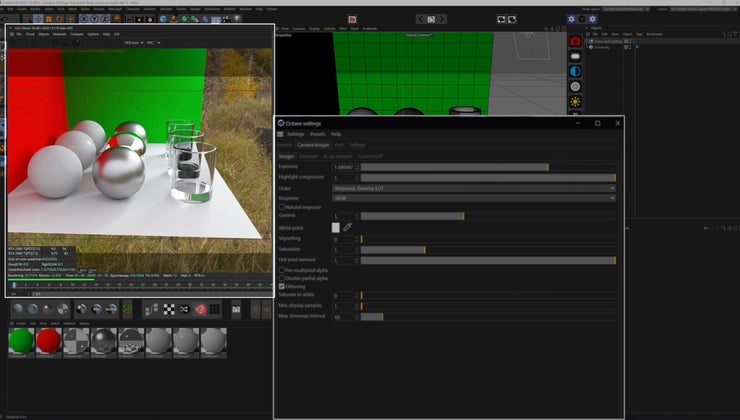Click the first grey sphere material icon

(x=158, y=341)
